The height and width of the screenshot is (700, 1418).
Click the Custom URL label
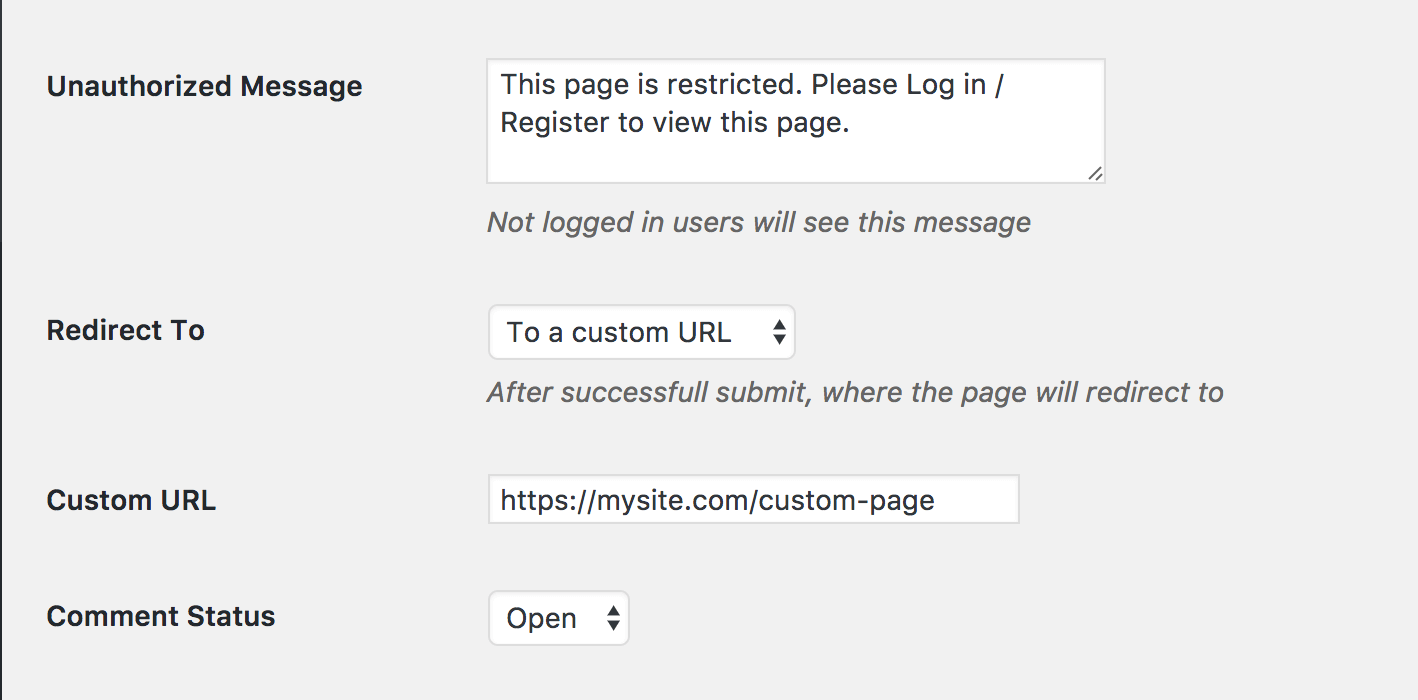click(x=131, y=500)
